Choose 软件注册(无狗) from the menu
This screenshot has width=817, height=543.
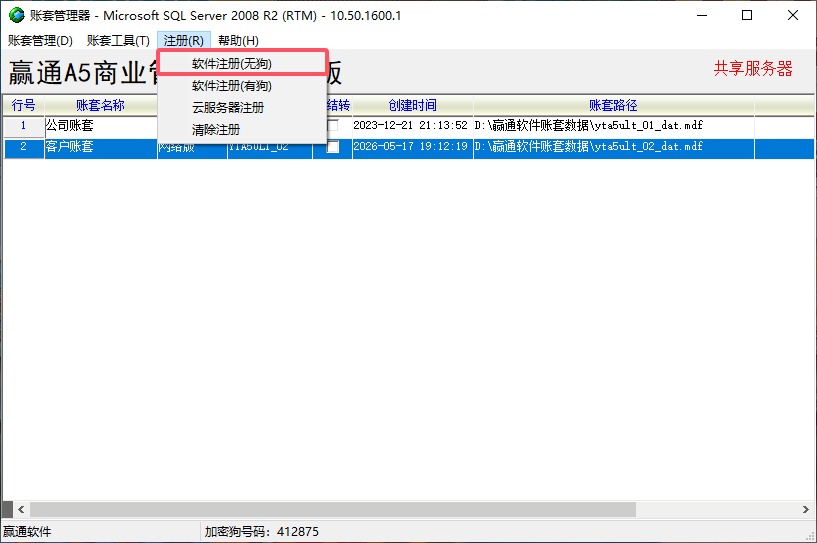[x=242, y=64]
